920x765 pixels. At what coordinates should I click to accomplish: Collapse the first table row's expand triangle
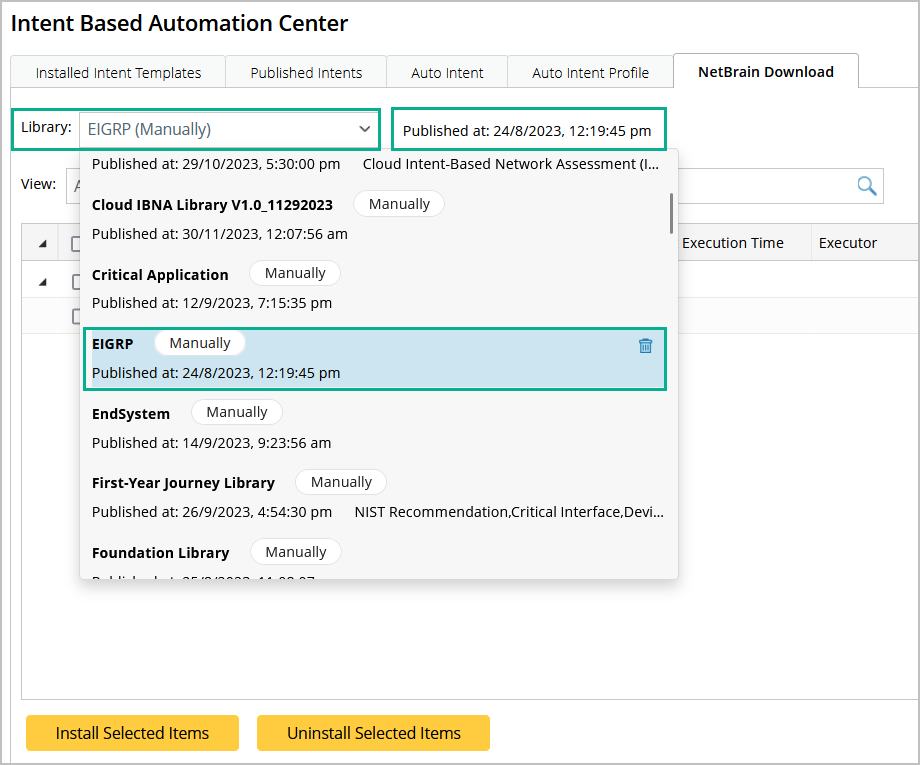click(42, 282)
